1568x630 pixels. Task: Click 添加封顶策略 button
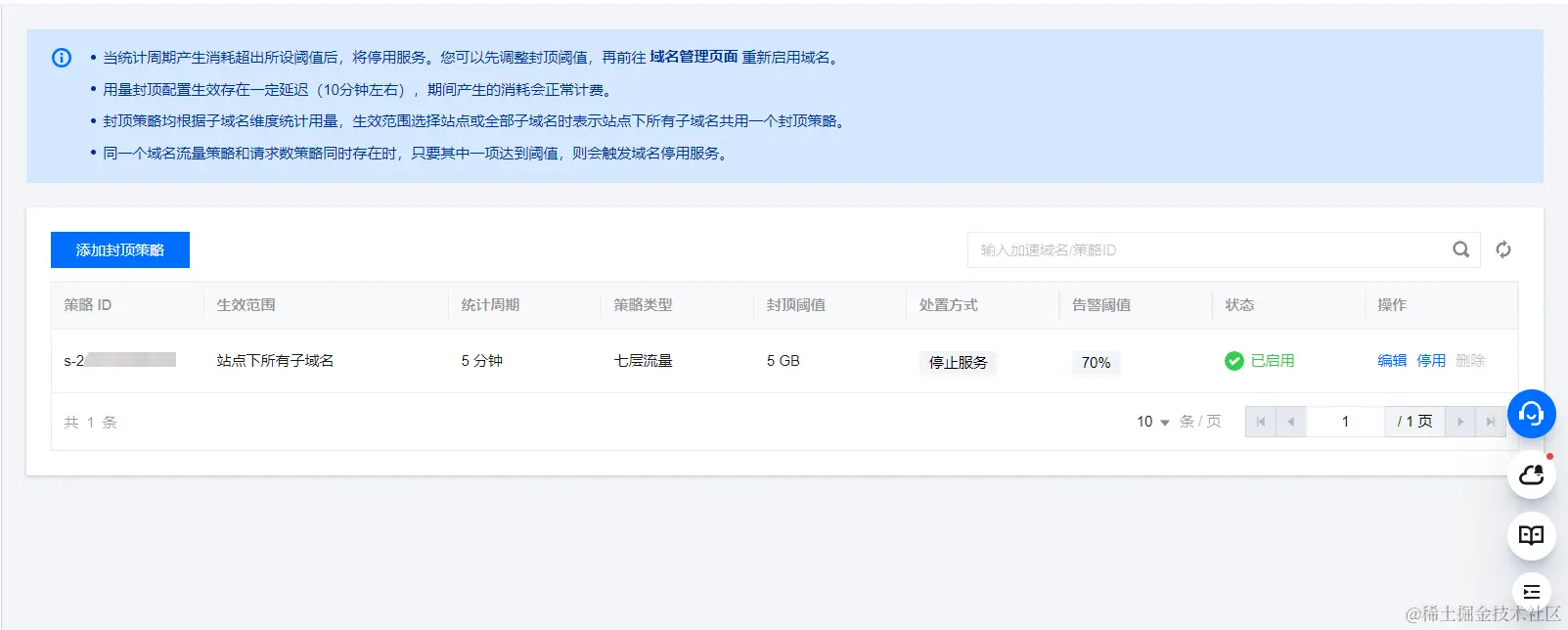(120, 249)
